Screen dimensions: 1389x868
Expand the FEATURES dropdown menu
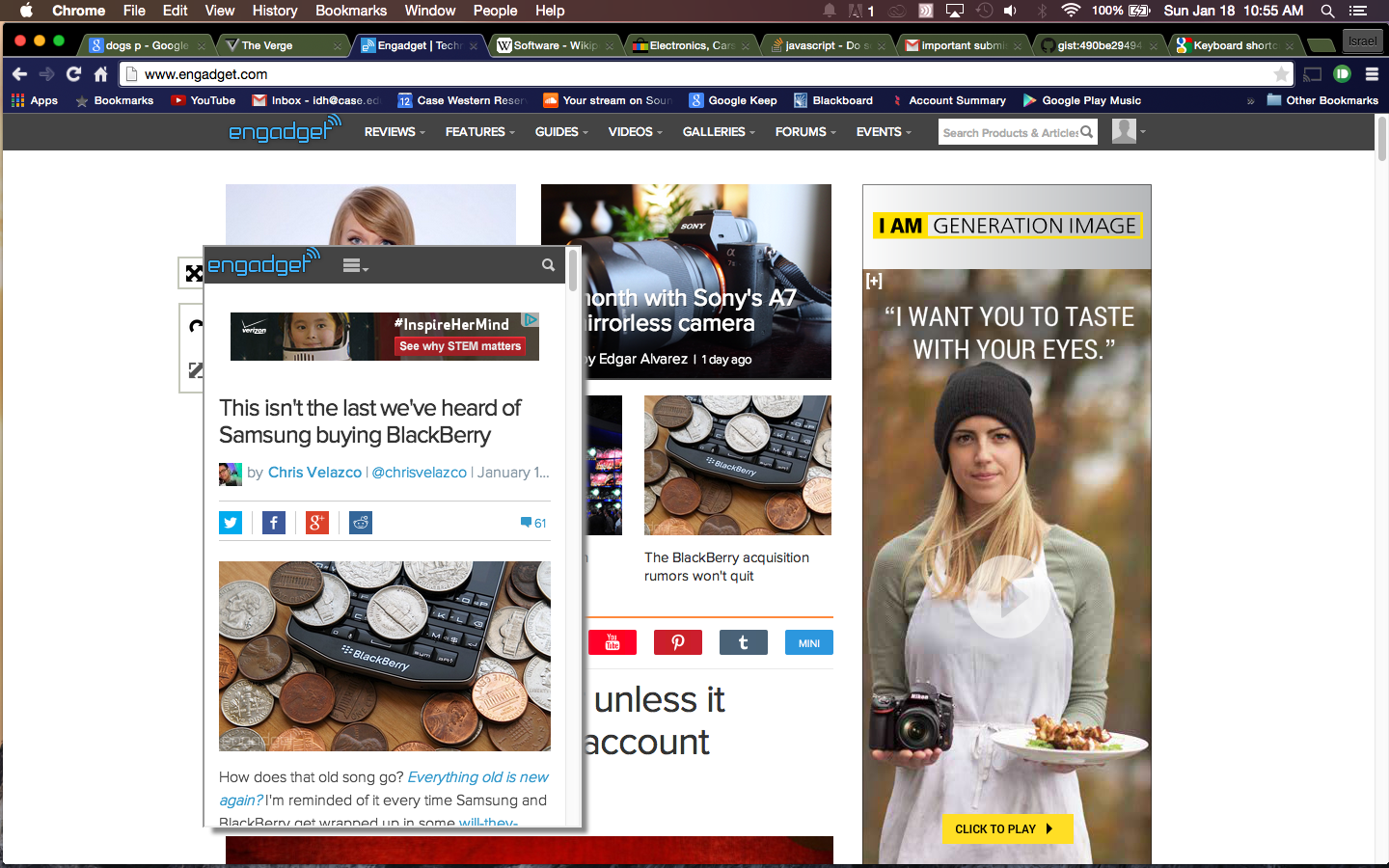click(479, 132)
